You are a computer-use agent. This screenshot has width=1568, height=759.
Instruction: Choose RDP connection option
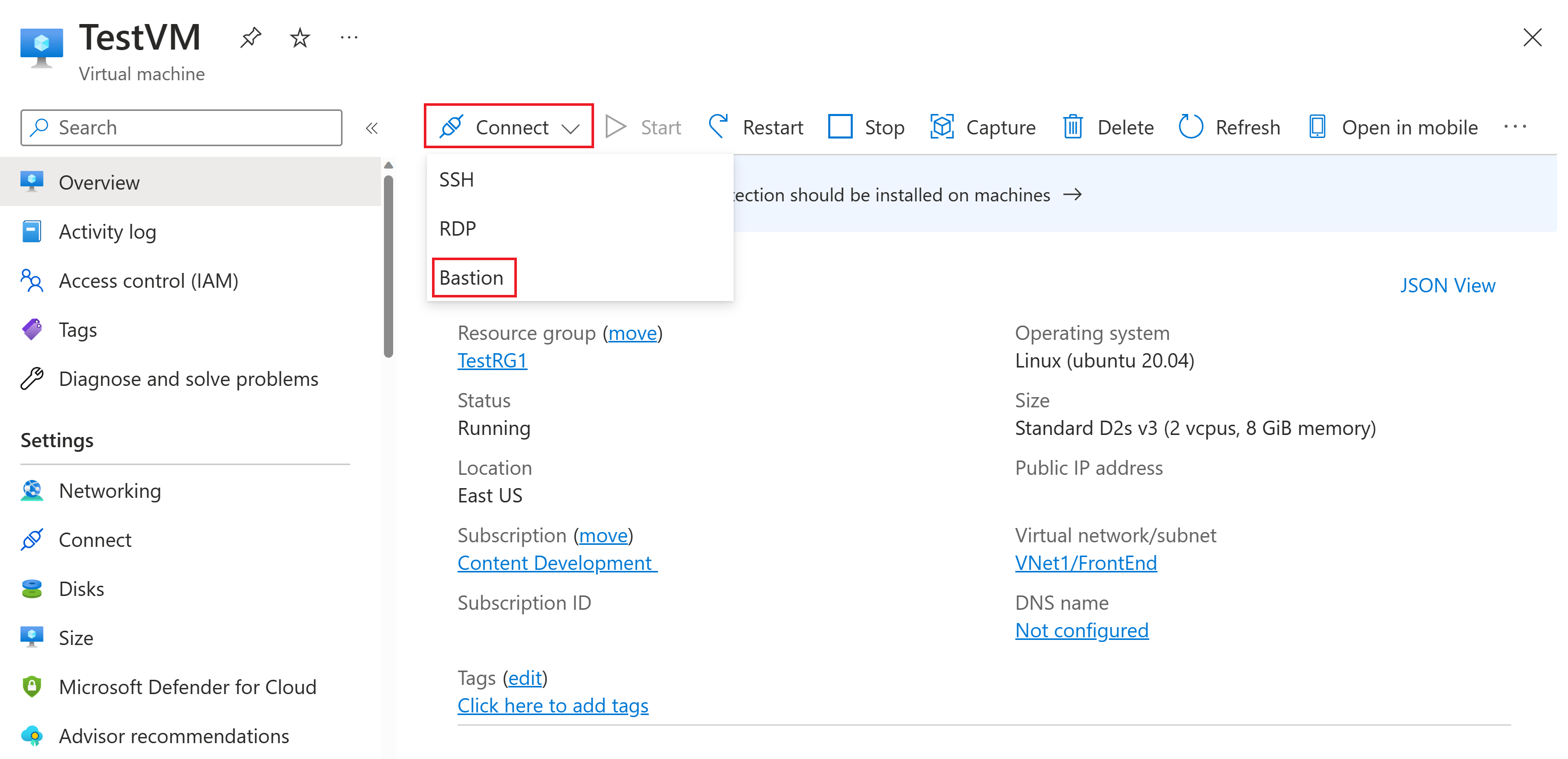point(458,228)
